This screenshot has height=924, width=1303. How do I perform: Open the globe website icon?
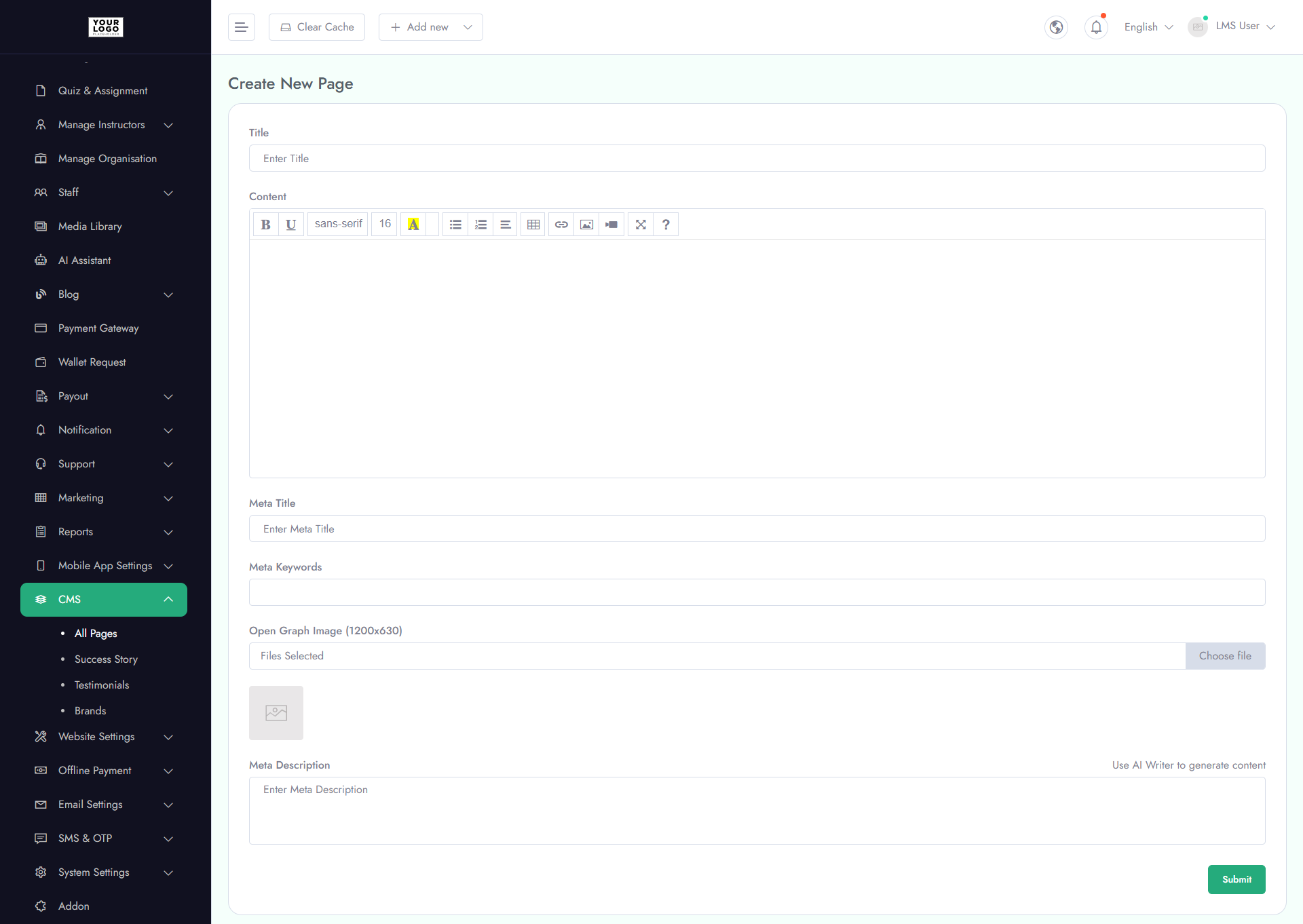pyautogui.click(x=1056, y=27)
